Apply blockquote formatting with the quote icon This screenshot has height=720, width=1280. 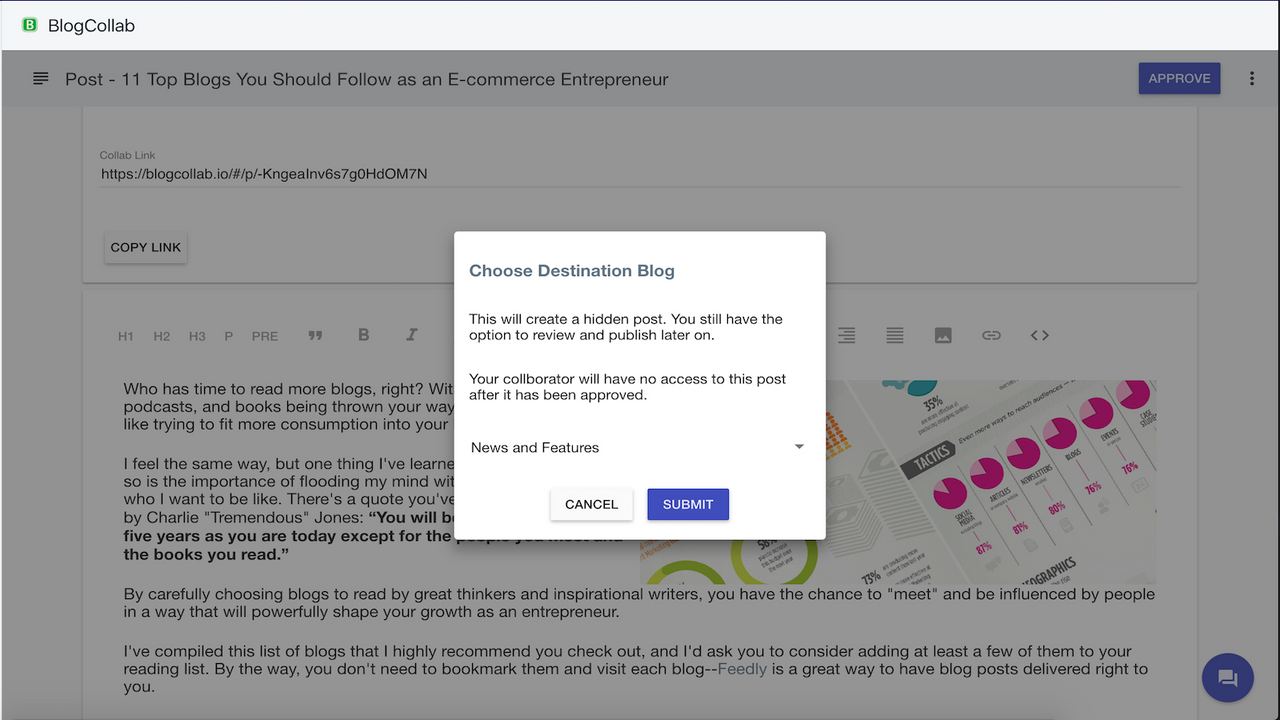pos(315,335)
